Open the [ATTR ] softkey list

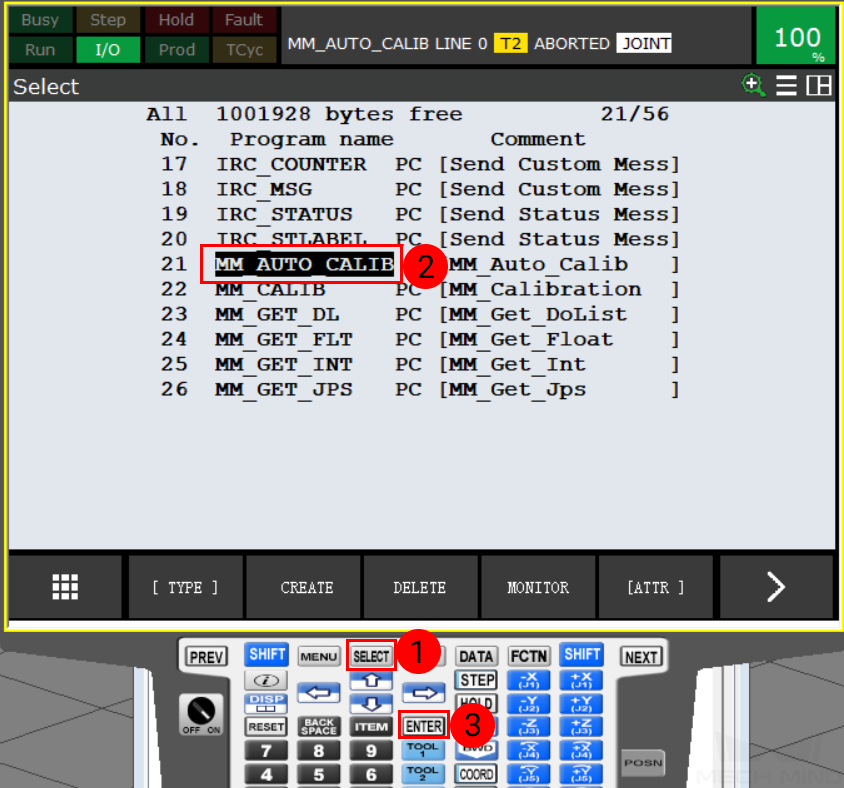point(655,587)
